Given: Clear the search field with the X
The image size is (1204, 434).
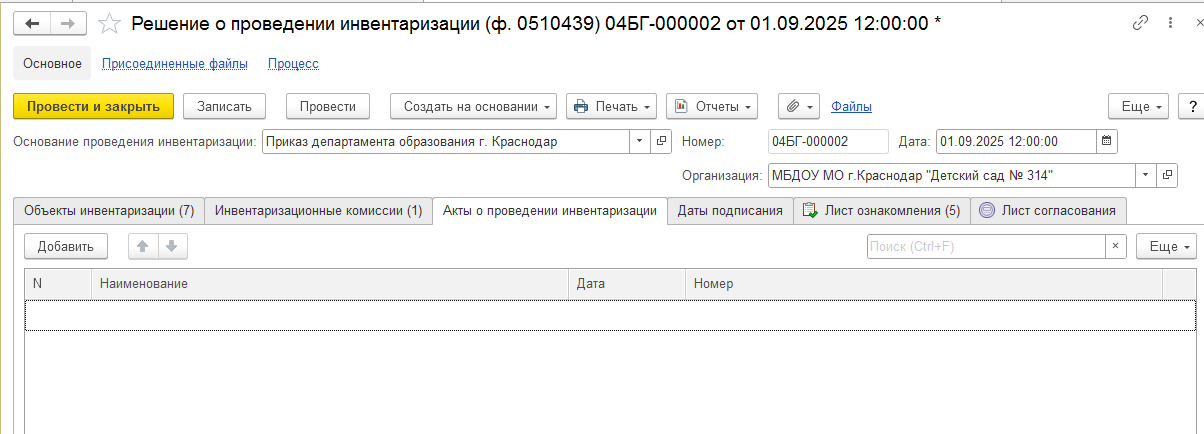Looking at the screenshot, I should [x=1115, y=246].
